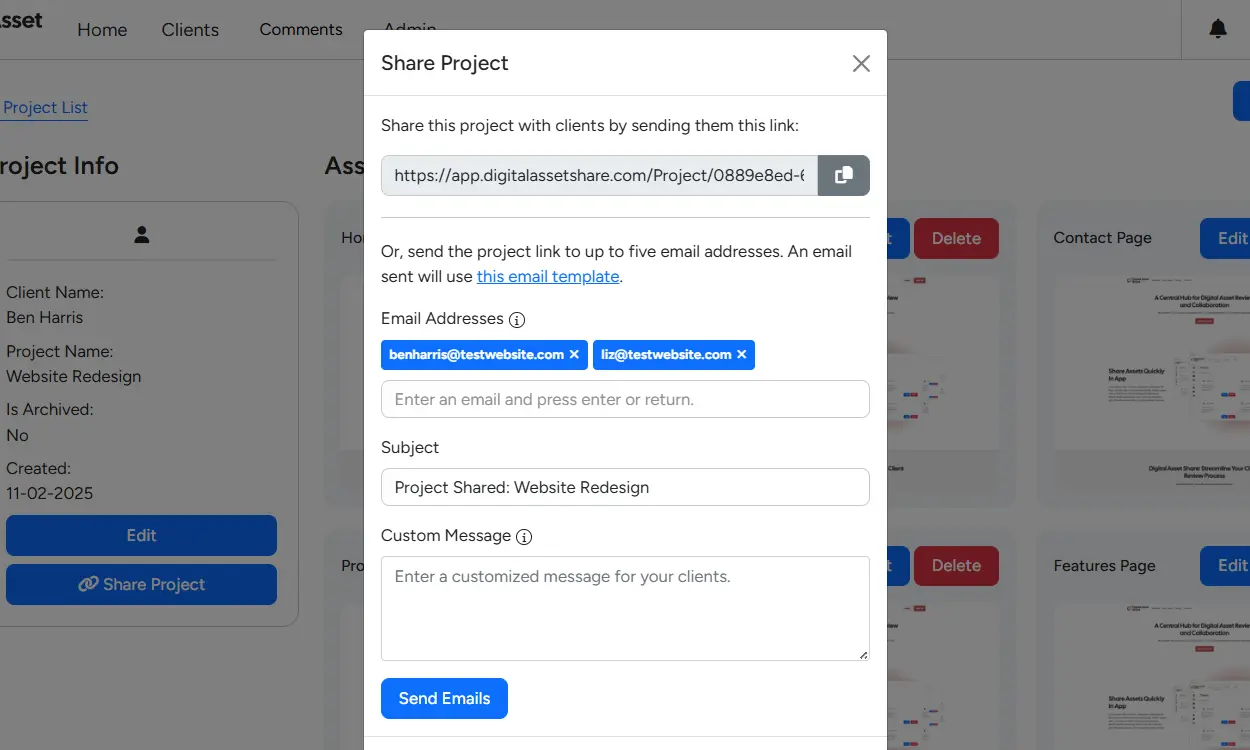Copy the project share link to clipboard
1250x750 pixels.
point(844,175)
